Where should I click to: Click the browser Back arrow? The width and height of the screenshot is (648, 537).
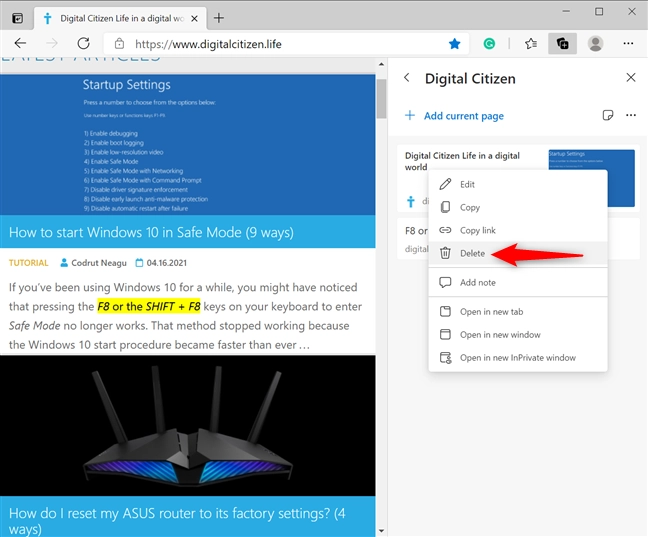pos(20,43)
